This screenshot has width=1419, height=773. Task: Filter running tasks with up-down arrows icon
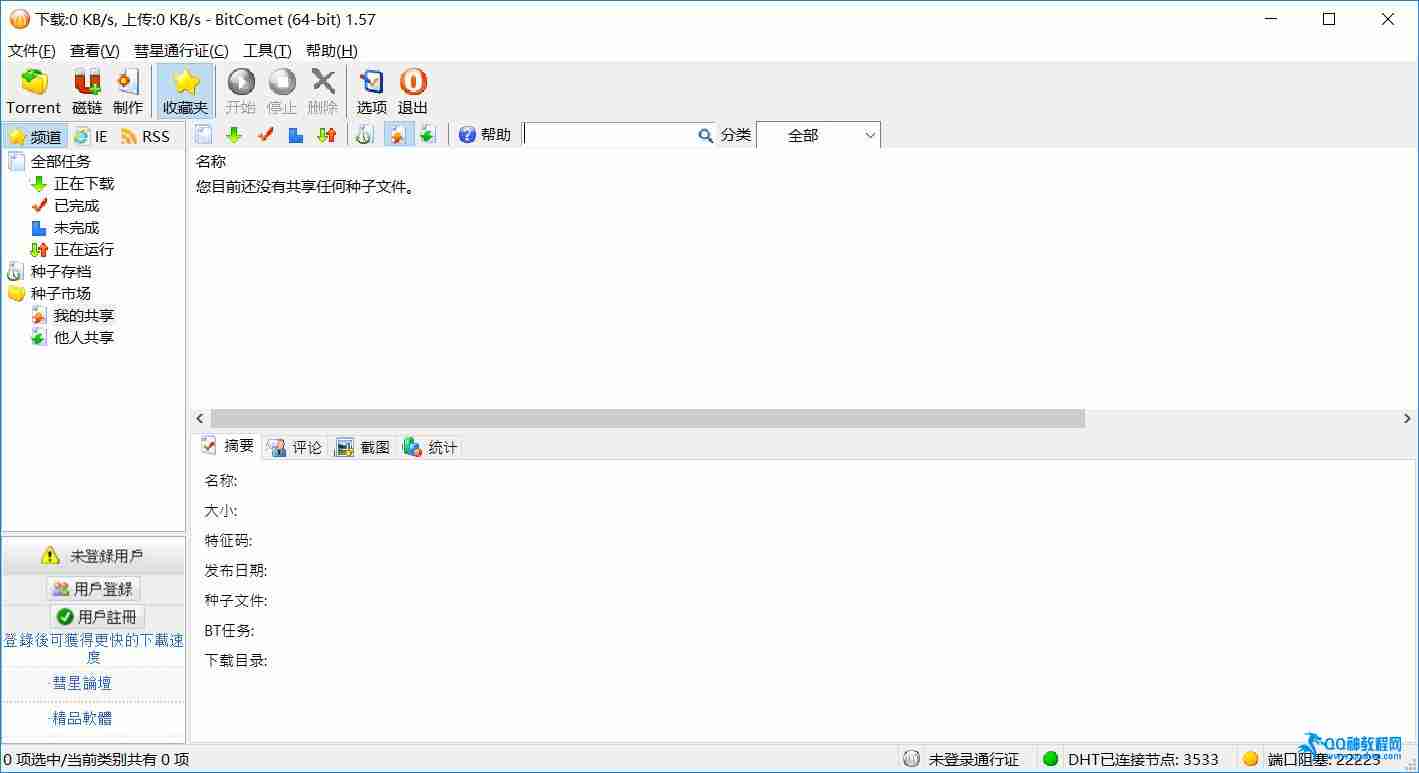click(327, 135)
